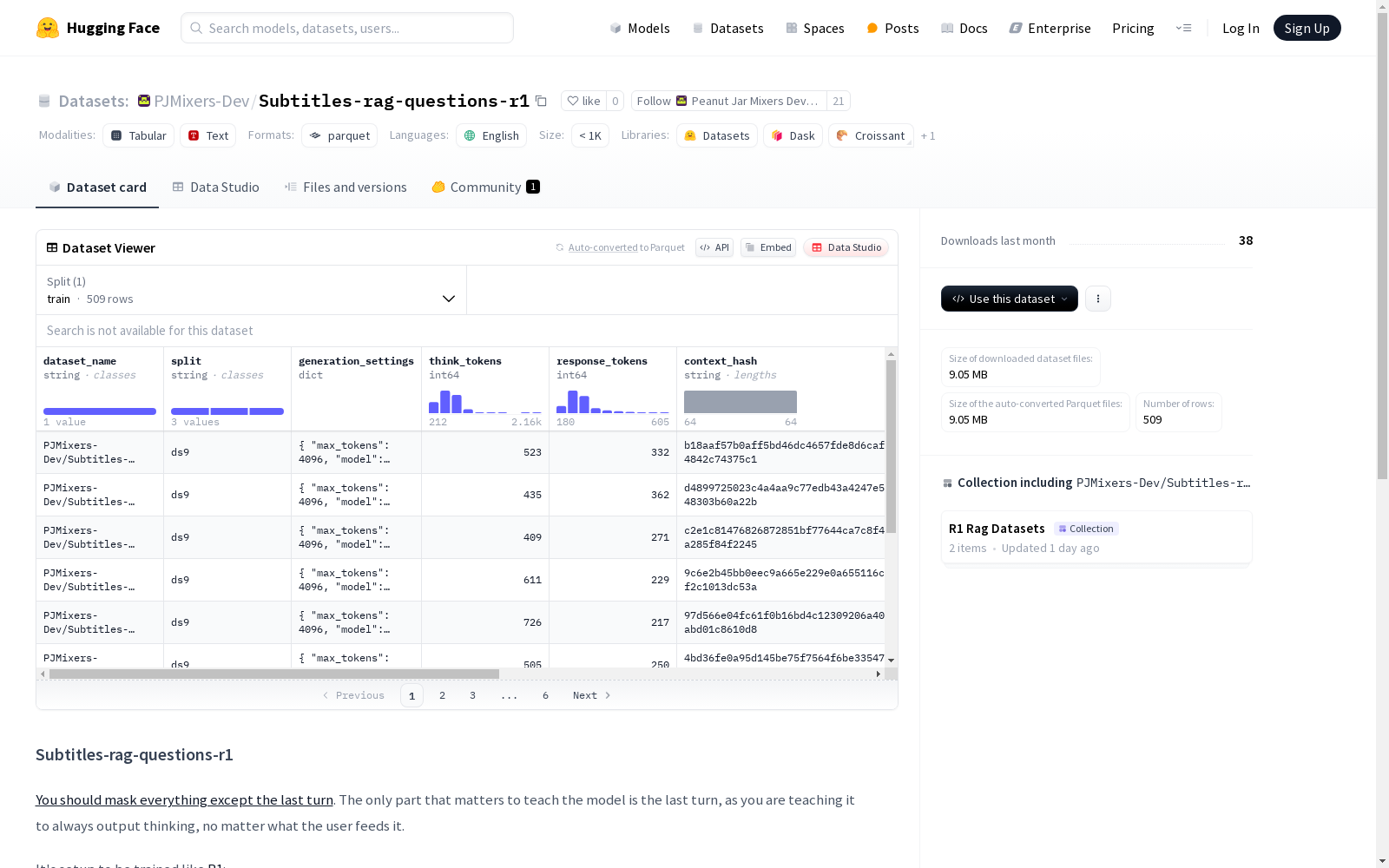Expand the Use this dataset dropdown
Image resolution: width=1389 pixels, height=868 pixels.
1010,299
